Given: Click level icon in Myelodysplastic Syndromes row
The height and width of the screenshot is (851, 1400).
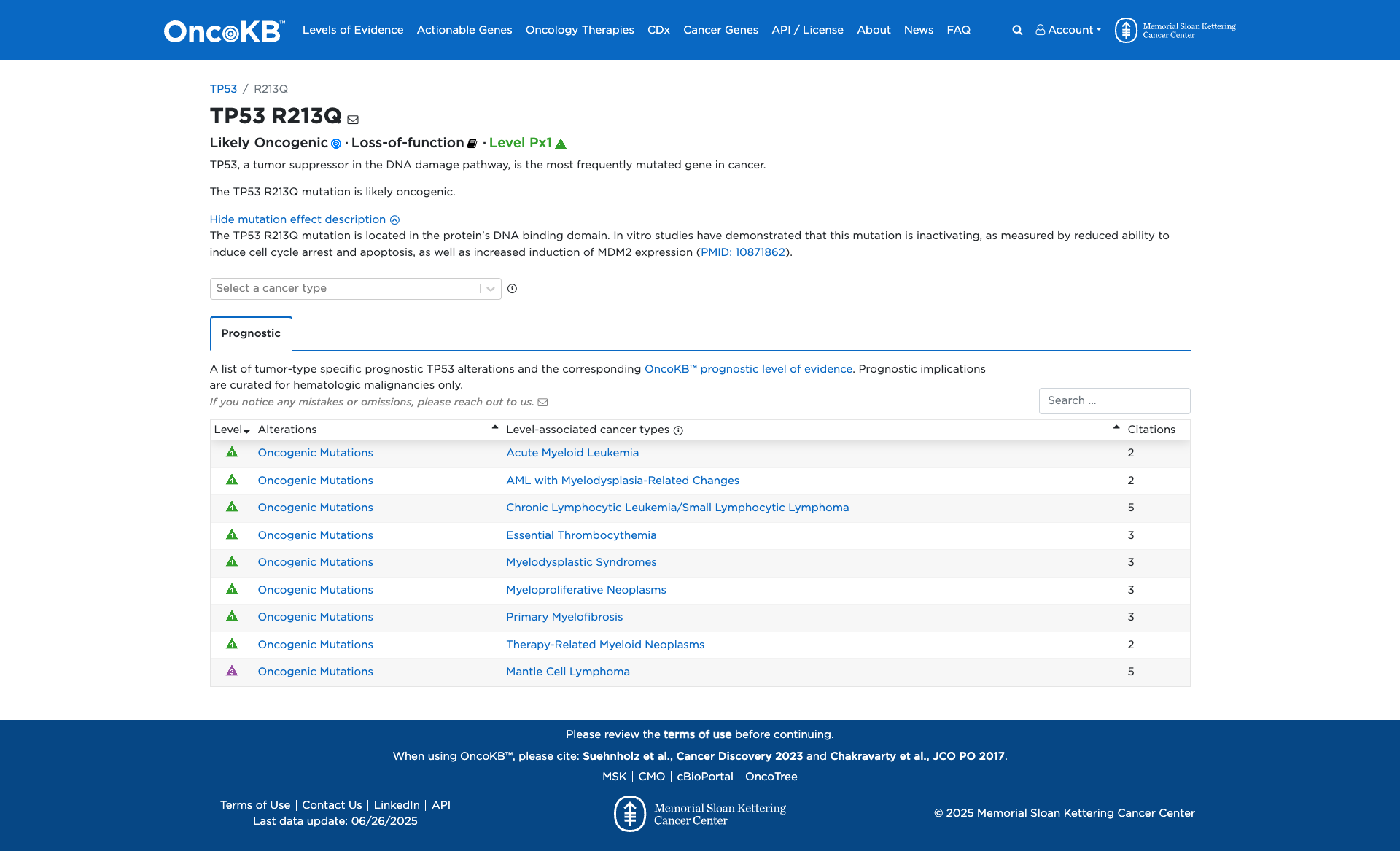Looking at the screenshot, I should tap(232, 561).
